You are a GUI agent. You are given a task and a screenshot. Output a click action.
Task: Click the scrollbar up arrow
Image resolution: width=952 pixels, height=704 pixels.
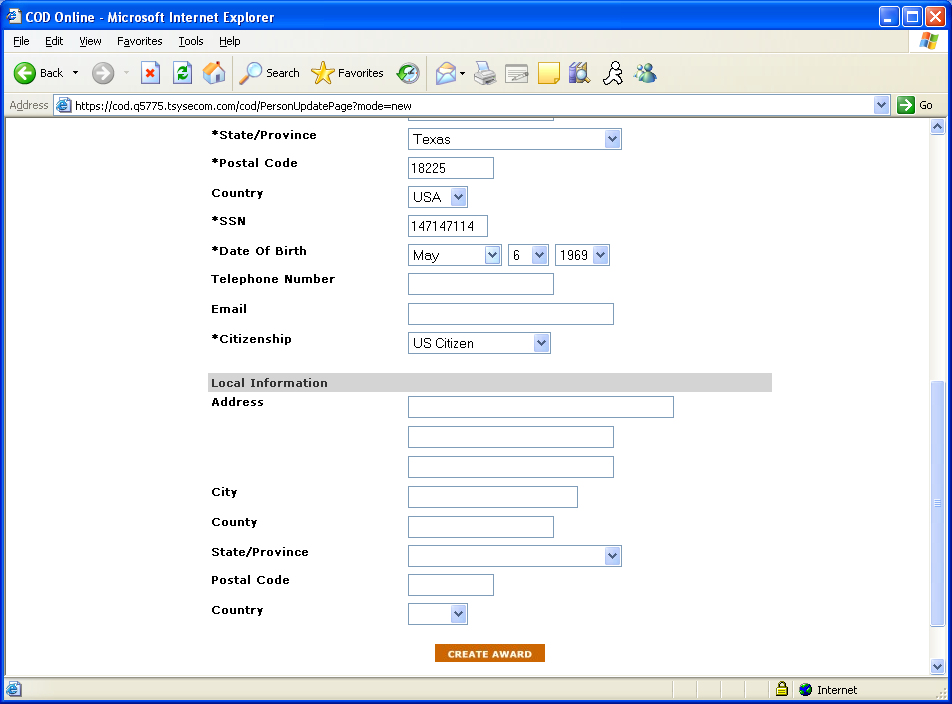click(x=937, y=127)
